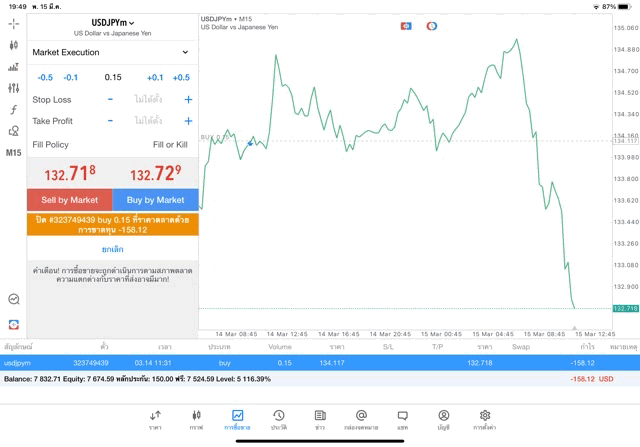Increase volume by +0.5

[x=181, y=78]
